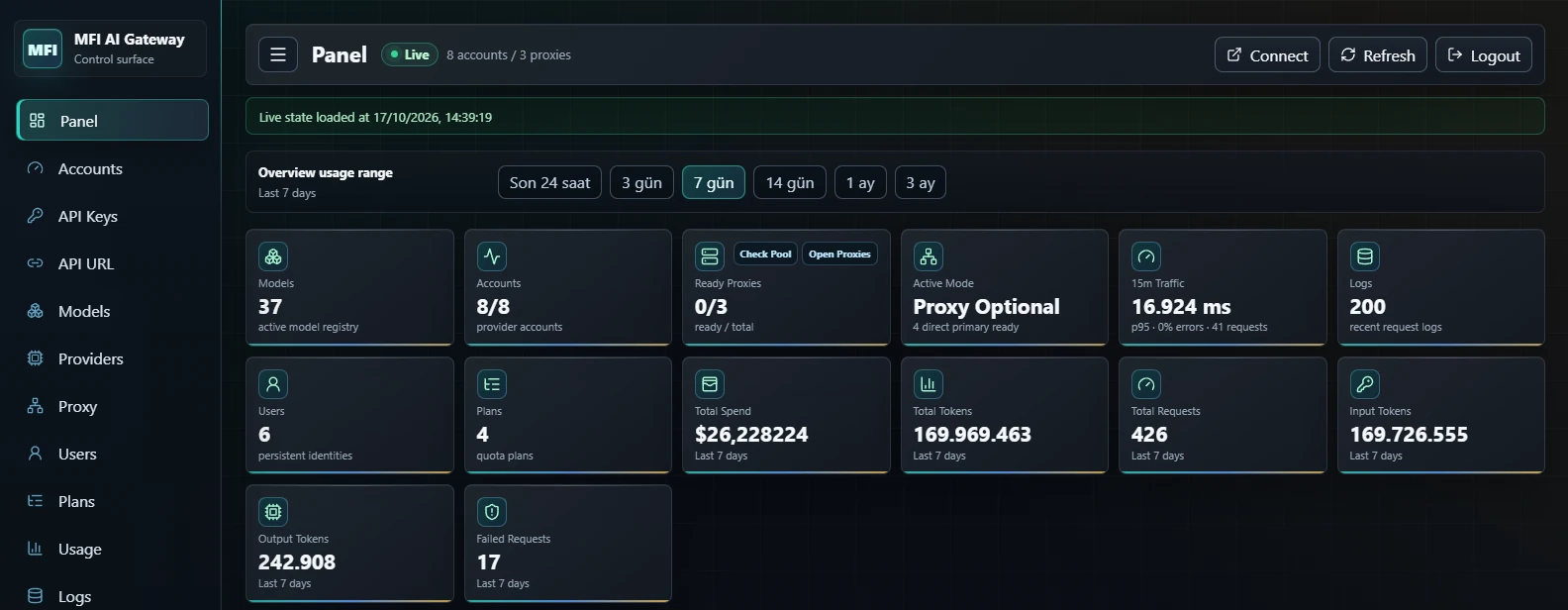Image resolution: width=1568 pixels, height=610 pixels.
Task: Open Providers in the sidebar
Action: (113, 358)
